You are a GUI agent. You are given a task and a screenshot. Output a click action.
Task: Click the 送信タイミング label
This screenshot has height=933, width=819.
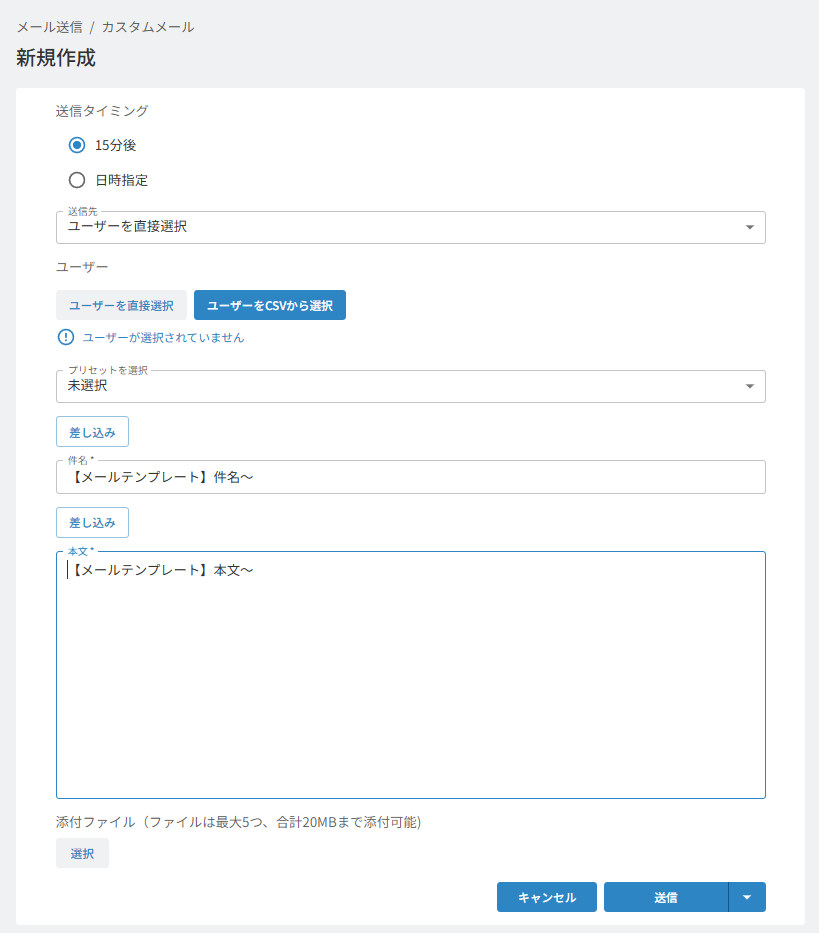click(102, 111)
